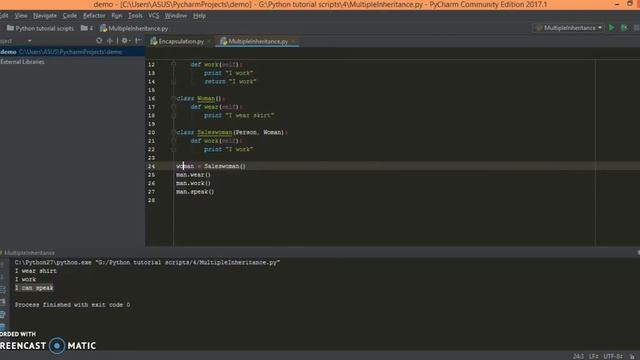
Task: Click the UTF-8 encoding in the status bar
Action: (613, 356)
